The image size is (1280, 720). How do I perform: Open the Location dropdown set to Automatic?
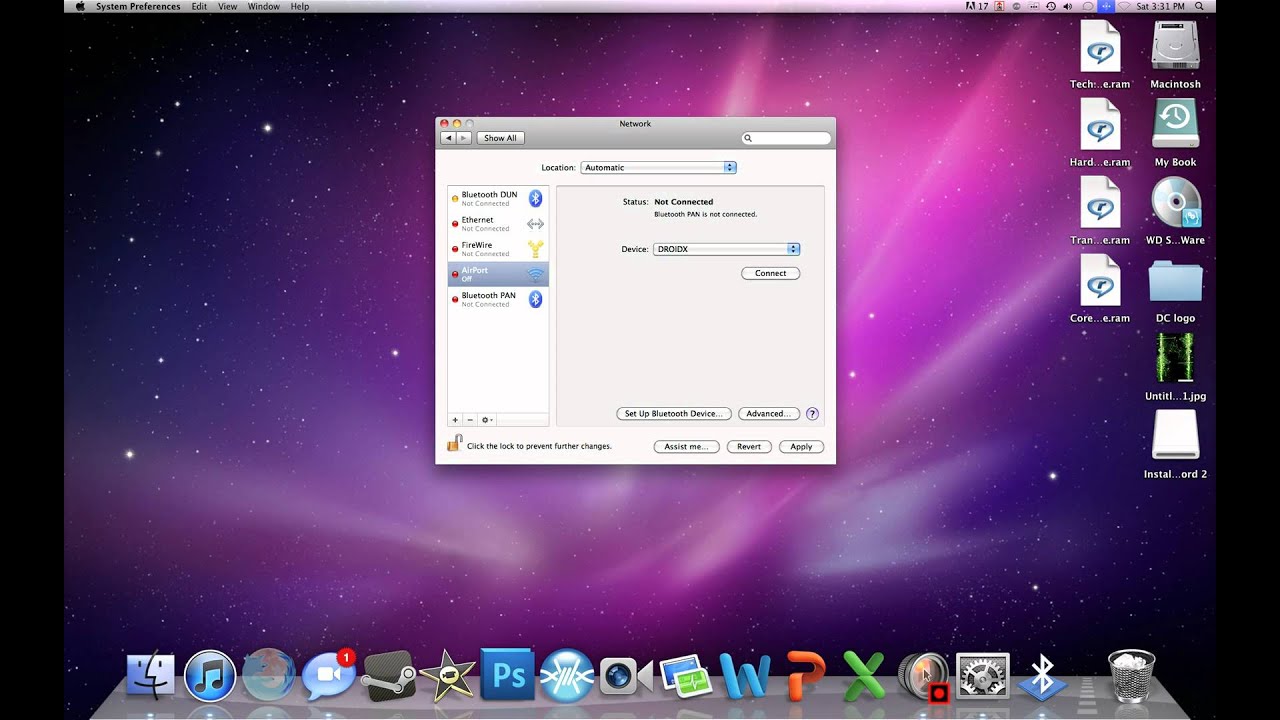point(658,167)
